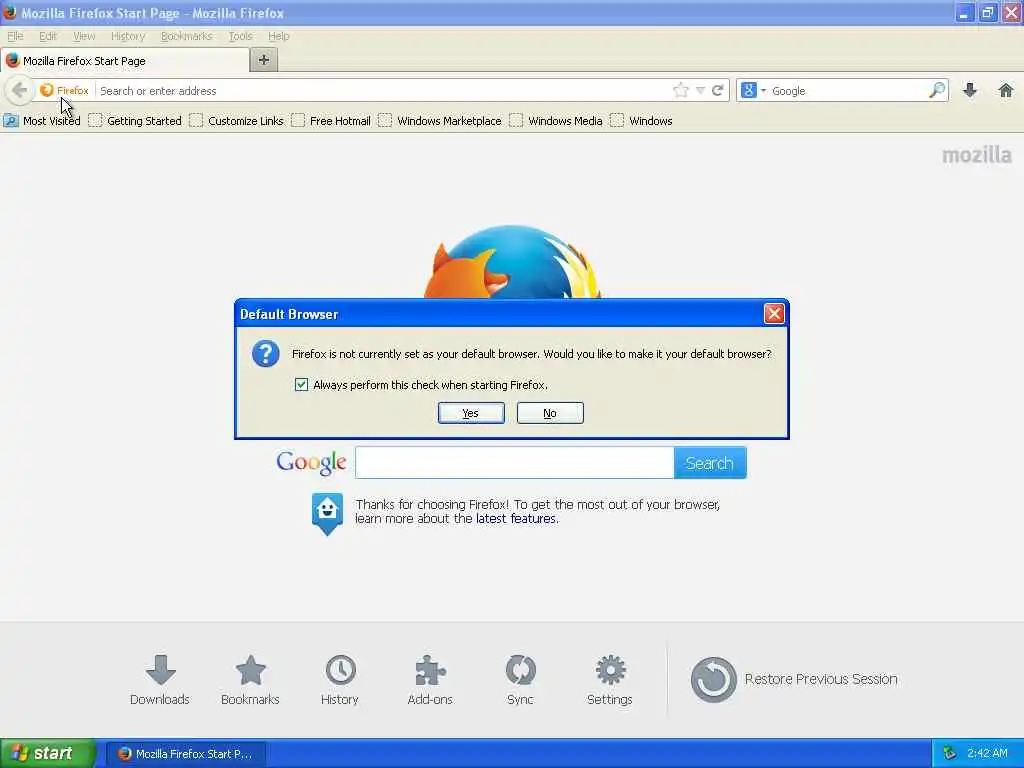The image size is (1024, 768).
Task: Open the Google search engine selector dropdown
Action: pyautogui.click(x=753, y=90)
